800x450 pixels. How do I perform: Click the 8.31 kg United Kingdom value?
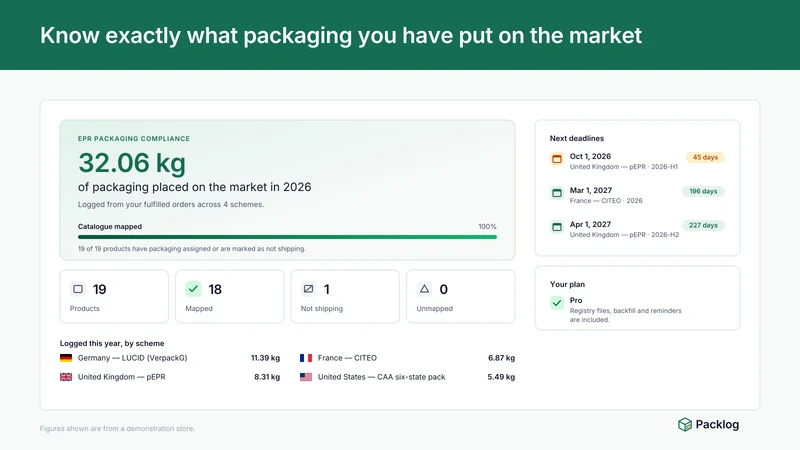click(267, 377)
